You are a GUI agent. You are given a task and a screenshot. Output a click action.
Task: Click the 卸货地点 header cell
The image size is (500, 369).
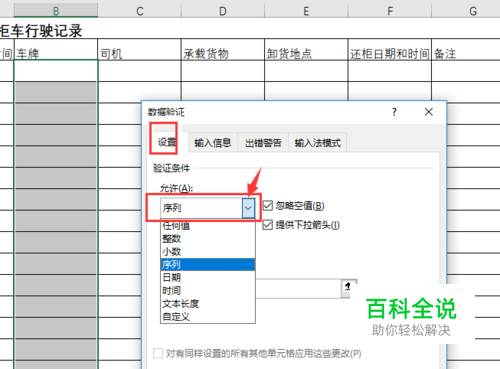(306, 50)
